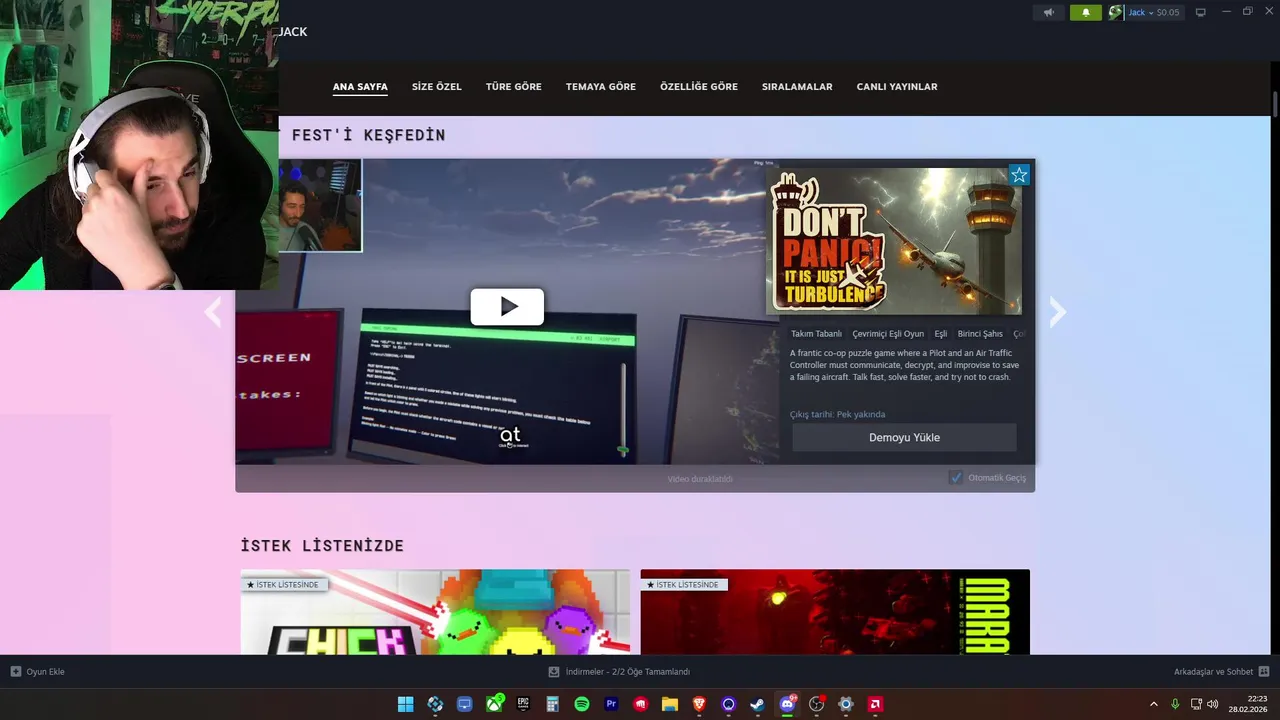Click Oyun Ekle at the bottom bar

(x=37, y=672)
